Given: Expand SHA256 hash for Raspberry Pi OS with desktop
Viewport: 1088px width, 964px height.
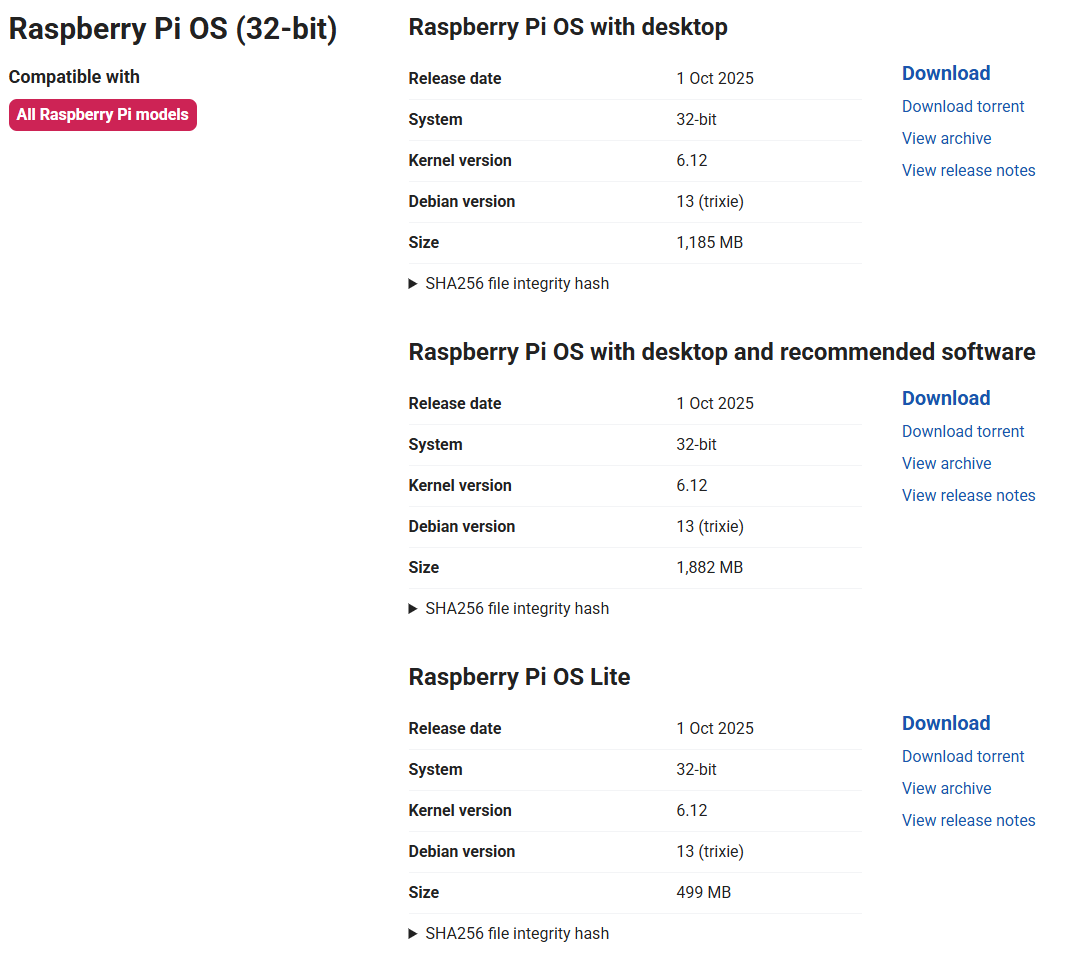Looking at the screenshot, I should pyautogui.click(x=509, y=284).
